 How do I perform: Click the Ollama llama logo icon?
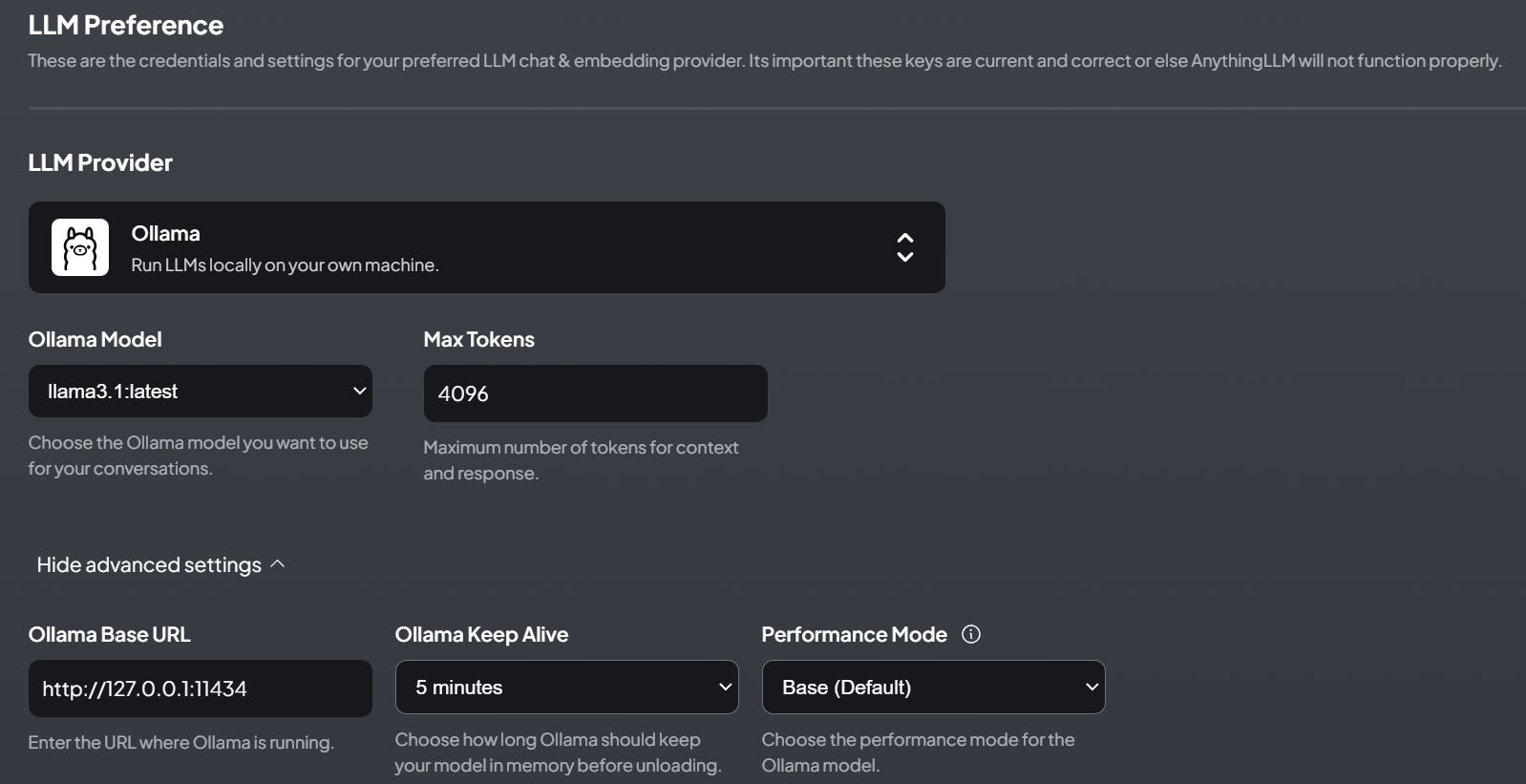(80, 247)
